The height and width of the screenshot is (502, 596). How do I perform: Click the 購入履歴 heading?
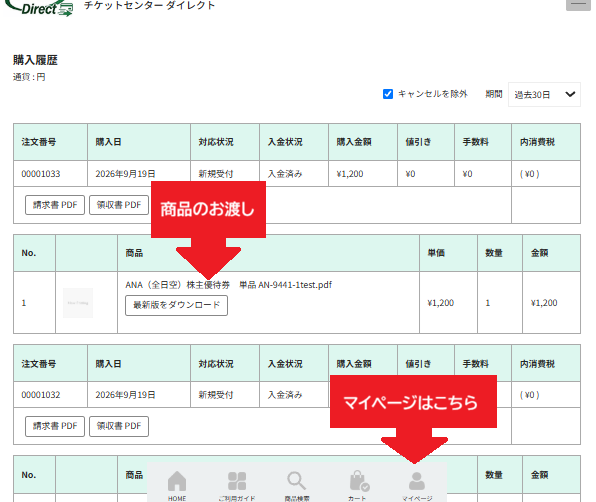pyautogui.click(x=35, y=60)
